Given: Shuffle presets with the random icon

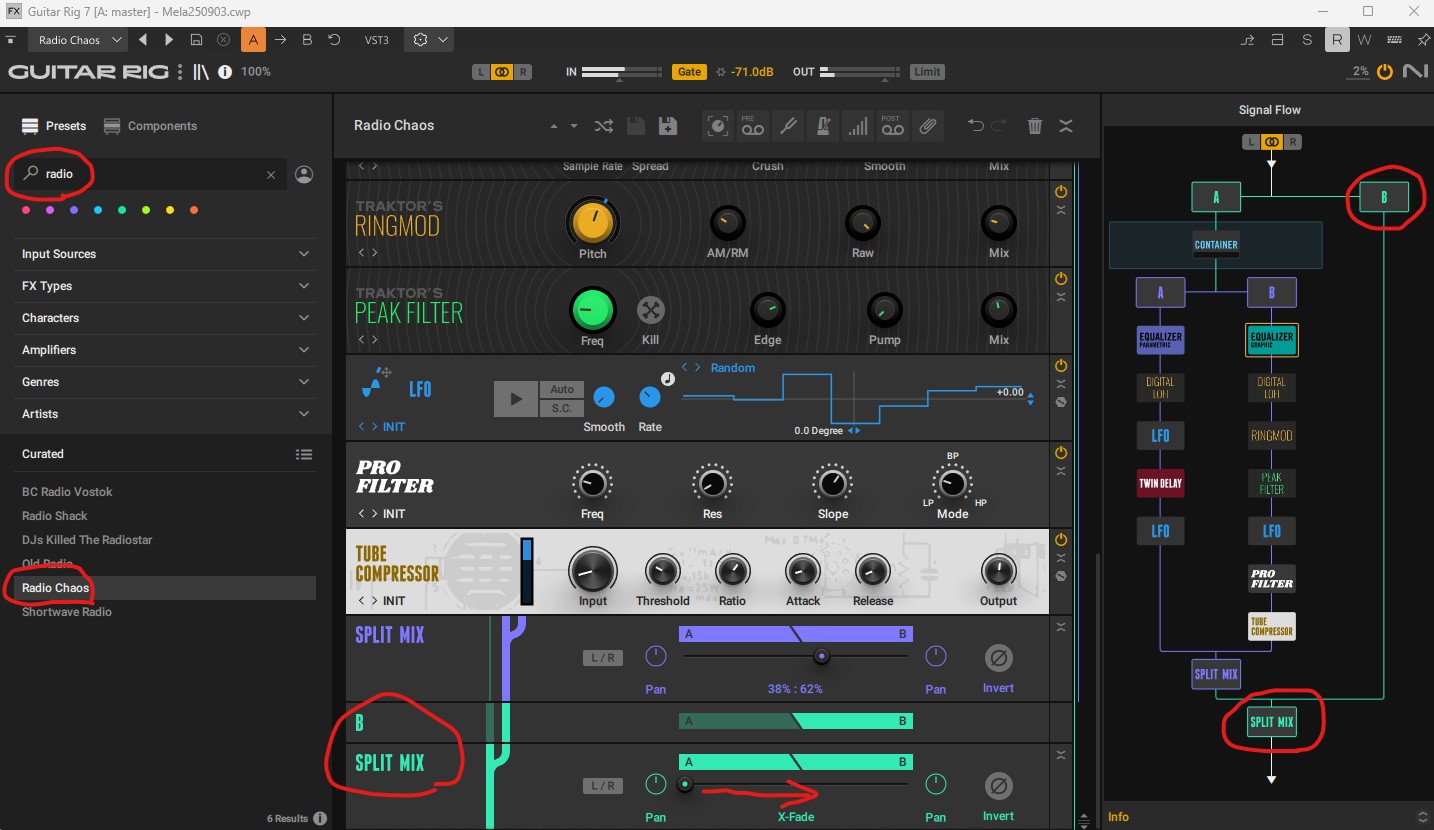Looking at the screenshot, I should pos(604,126).
